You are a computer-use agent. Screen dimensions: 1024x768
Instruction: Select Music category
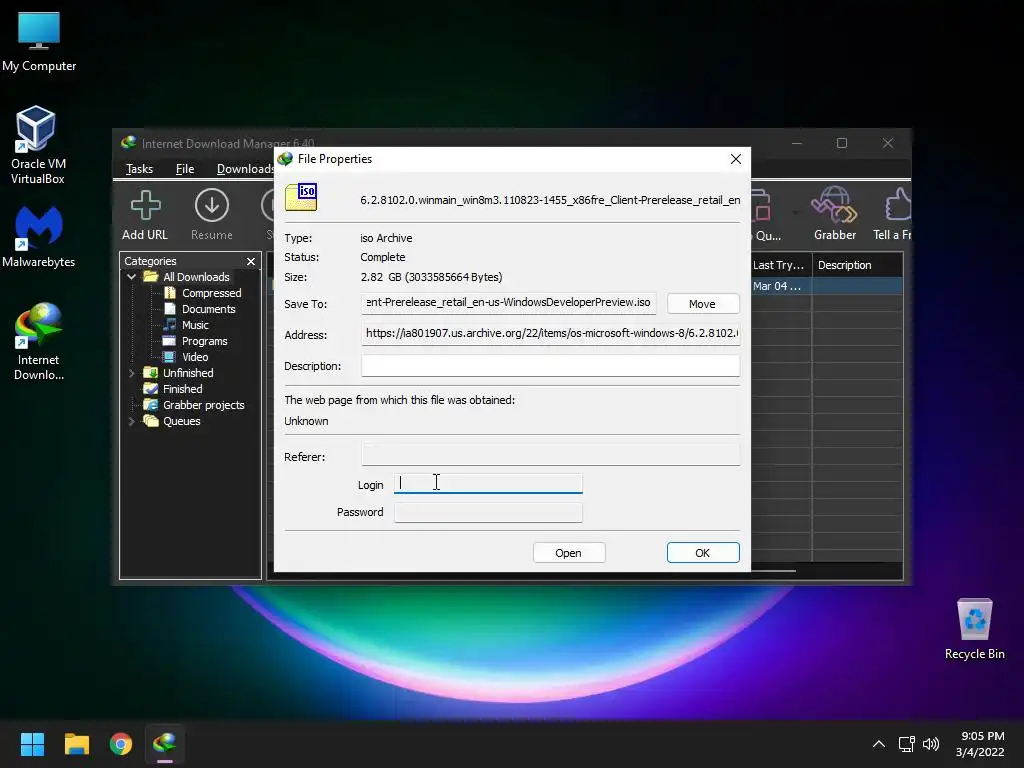[x=195, y=325]
